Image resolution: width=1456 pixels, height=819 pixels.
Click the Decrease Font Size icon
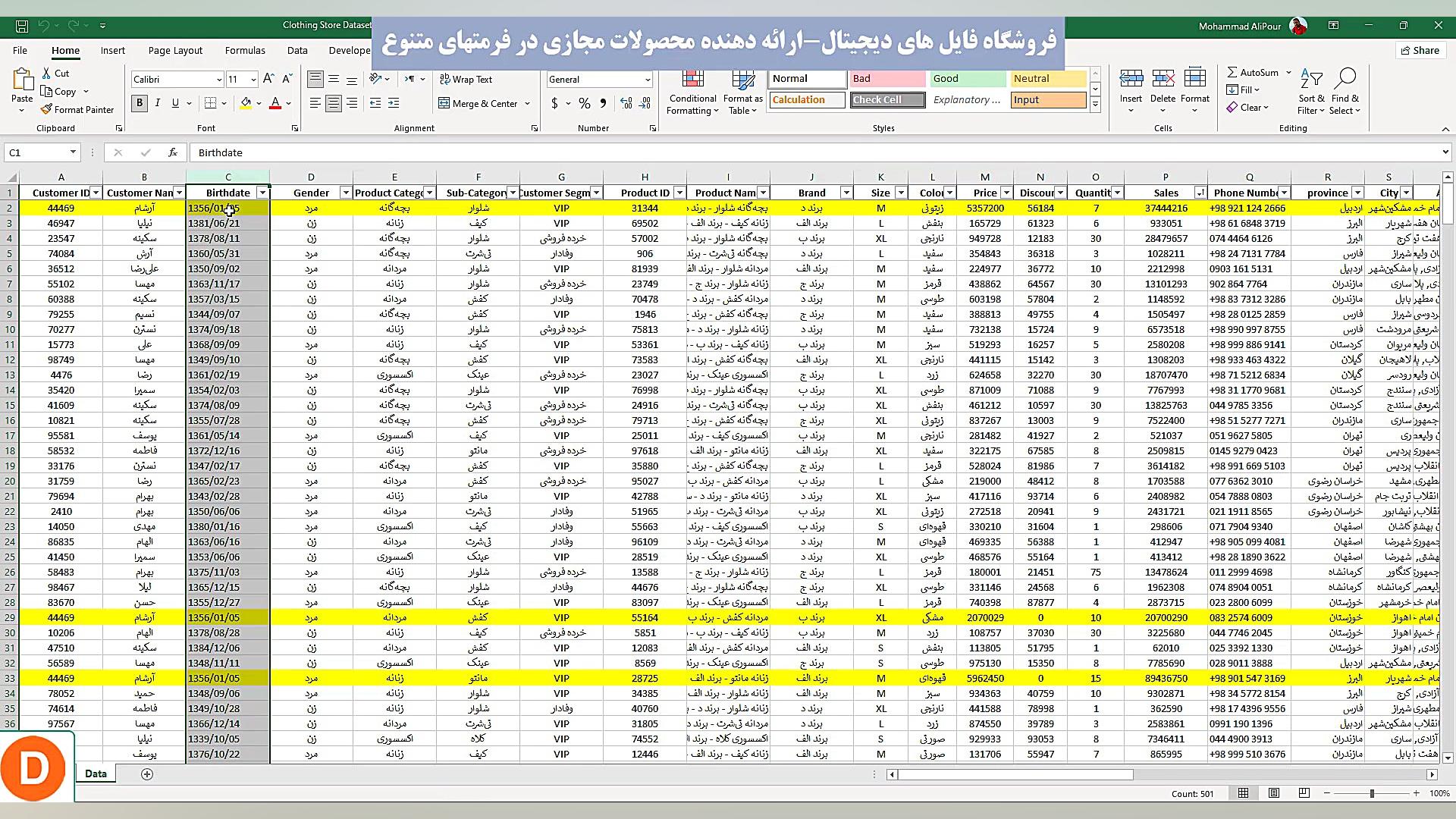point(287,79)
